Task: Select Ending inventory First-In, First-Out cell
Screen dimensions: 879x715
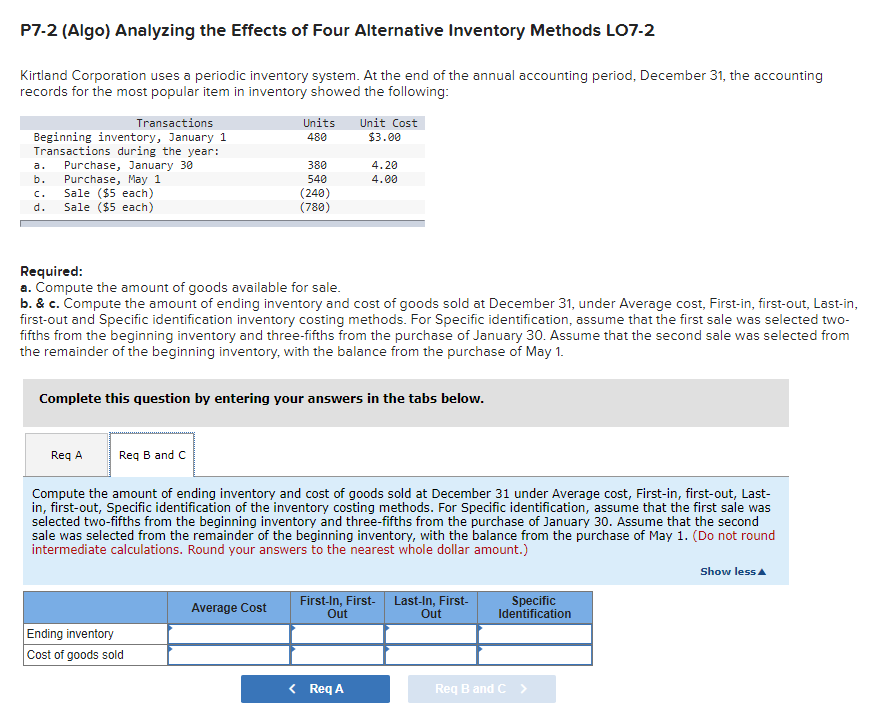Action: tap(337, 634)
